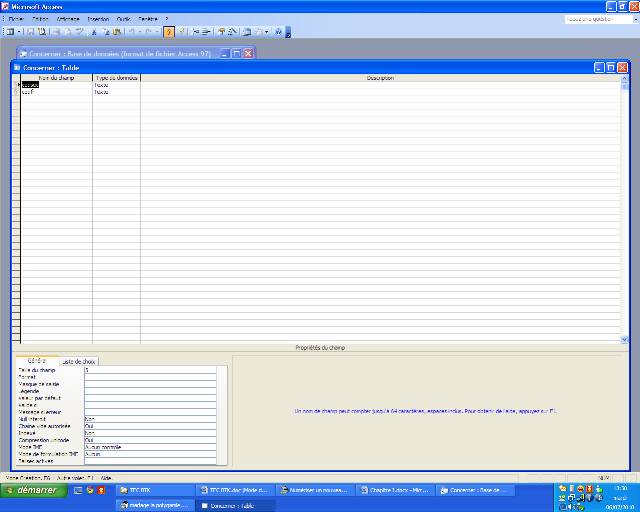Click the Description column header
This screenshot has width=640, height=512.
point(380,77)
